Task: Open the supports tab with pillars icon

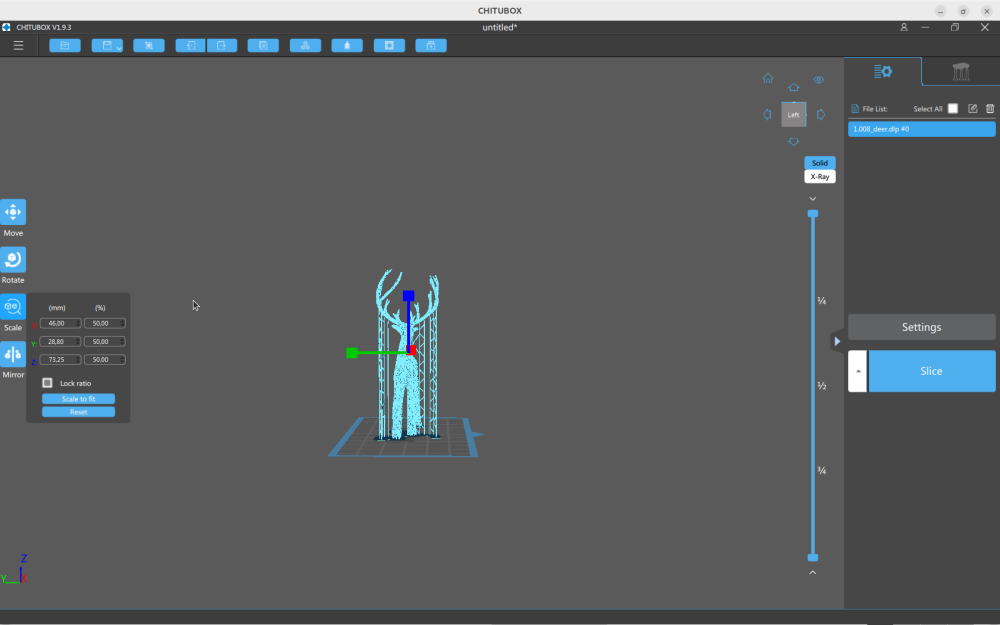Action: point(961,71)
